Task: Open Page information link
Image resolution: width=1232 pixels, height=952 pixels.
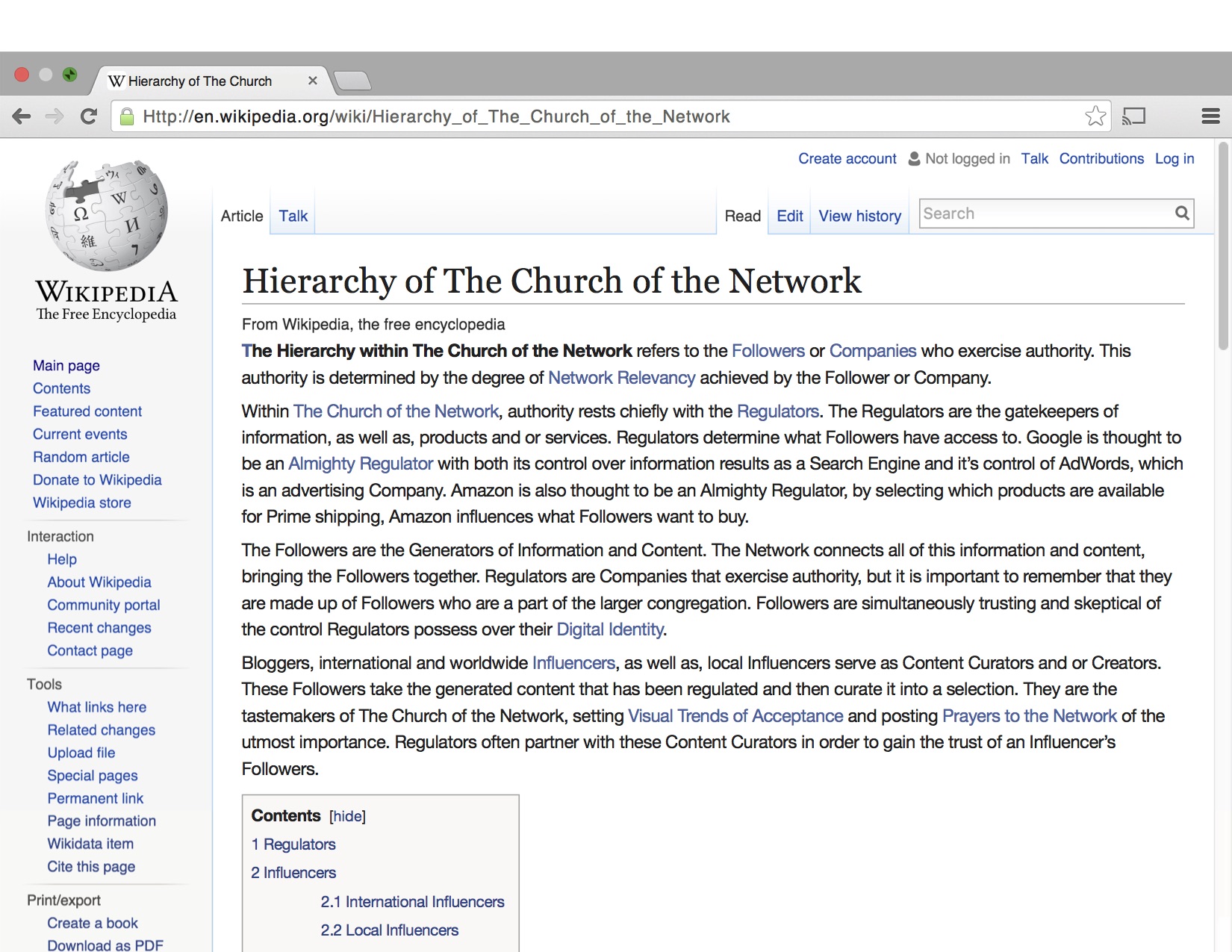Action: click(x=102, y=821)
